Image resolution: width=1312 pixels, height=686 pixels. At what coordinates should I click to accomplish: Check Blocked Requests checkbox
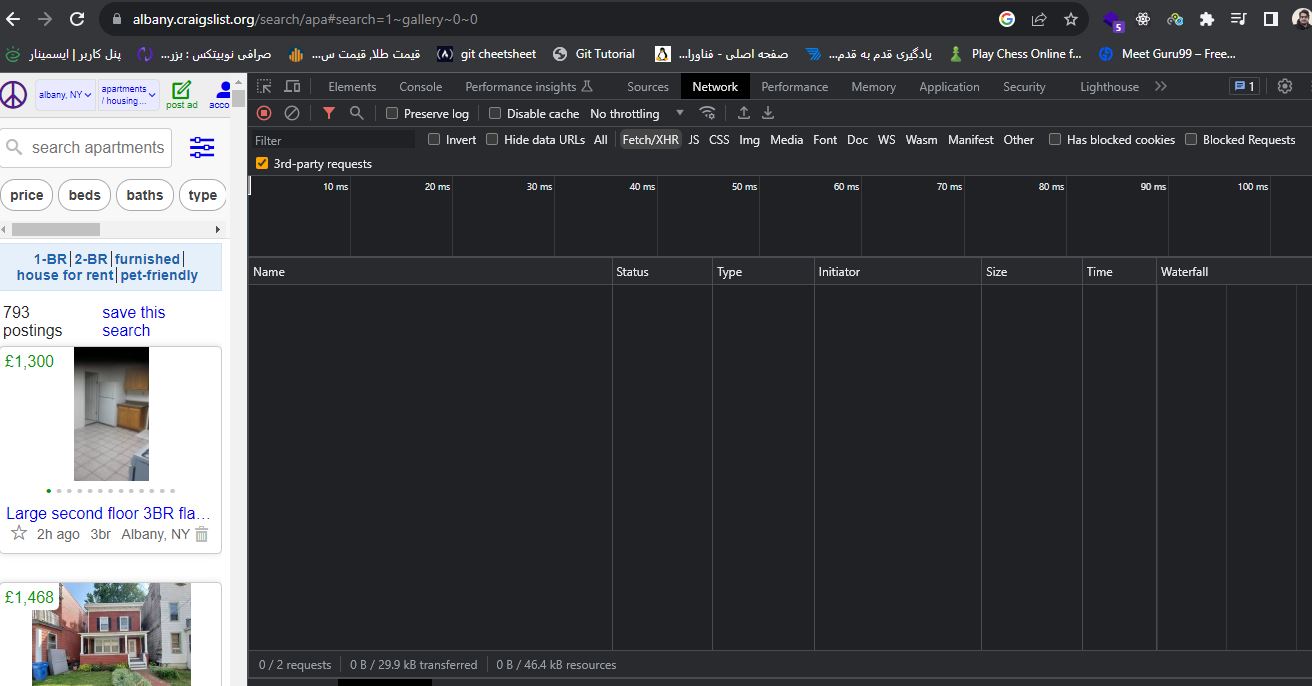1191,139
